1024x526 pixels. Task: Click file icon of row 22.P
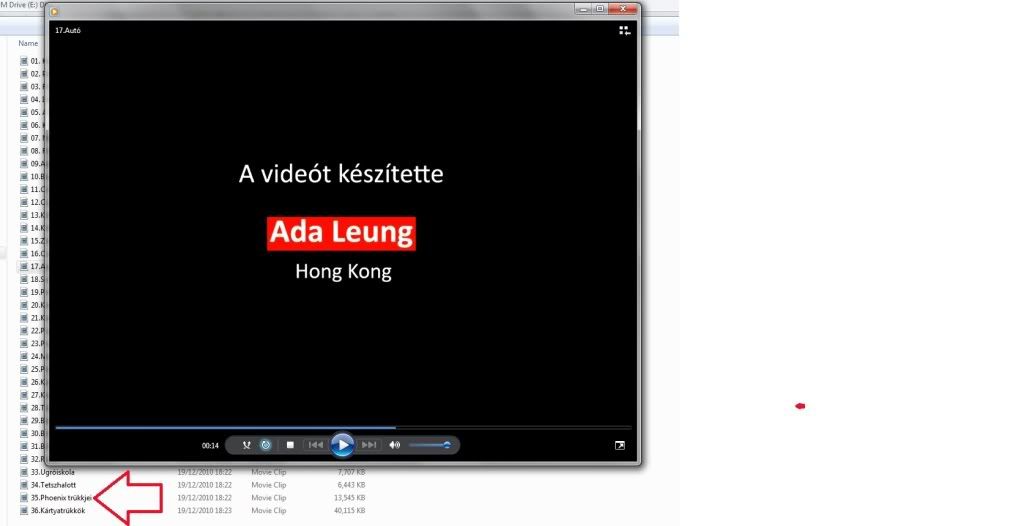click(24, 331)
